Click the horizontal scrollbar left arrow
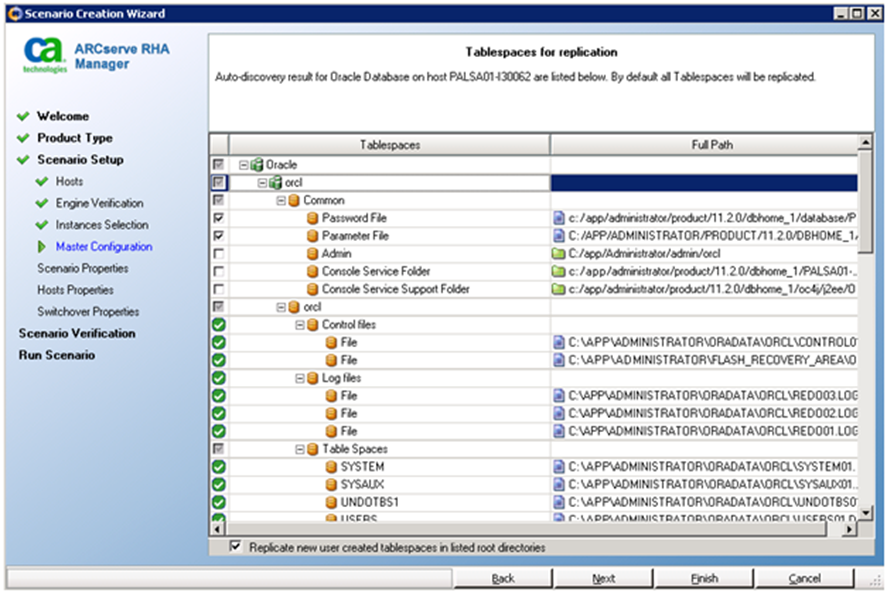 [x=218, y=529]
